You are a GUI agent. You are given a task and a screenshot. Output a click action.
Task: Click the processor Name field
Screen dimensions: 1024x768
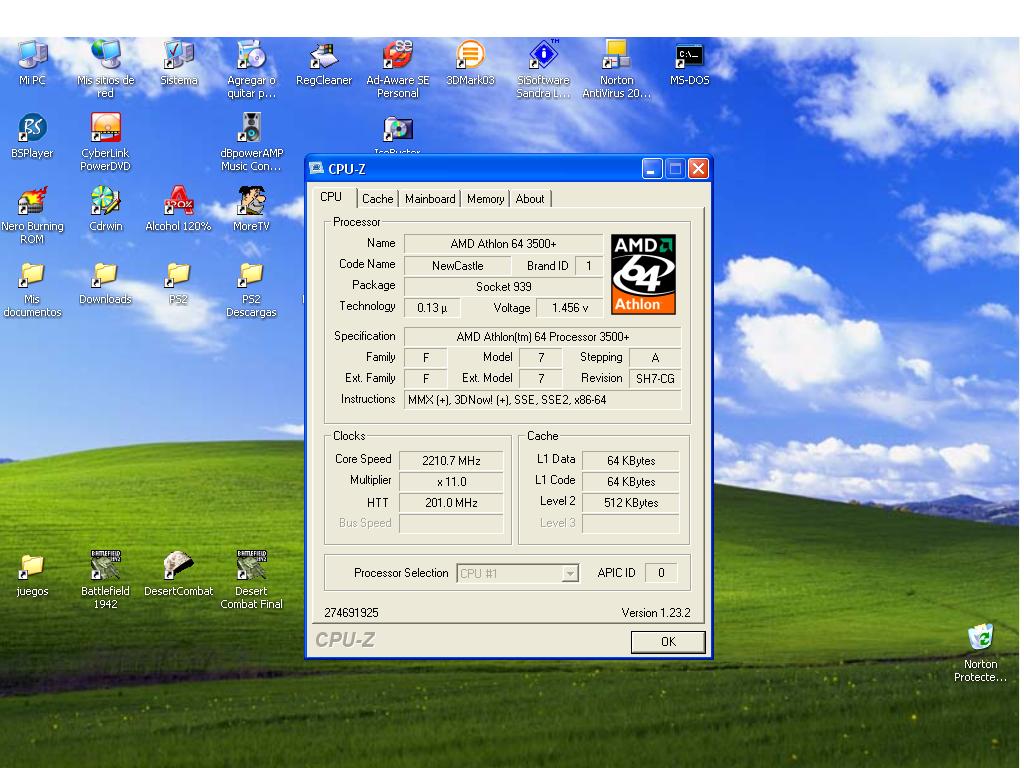pyautogui.click(x=503, y=244)
